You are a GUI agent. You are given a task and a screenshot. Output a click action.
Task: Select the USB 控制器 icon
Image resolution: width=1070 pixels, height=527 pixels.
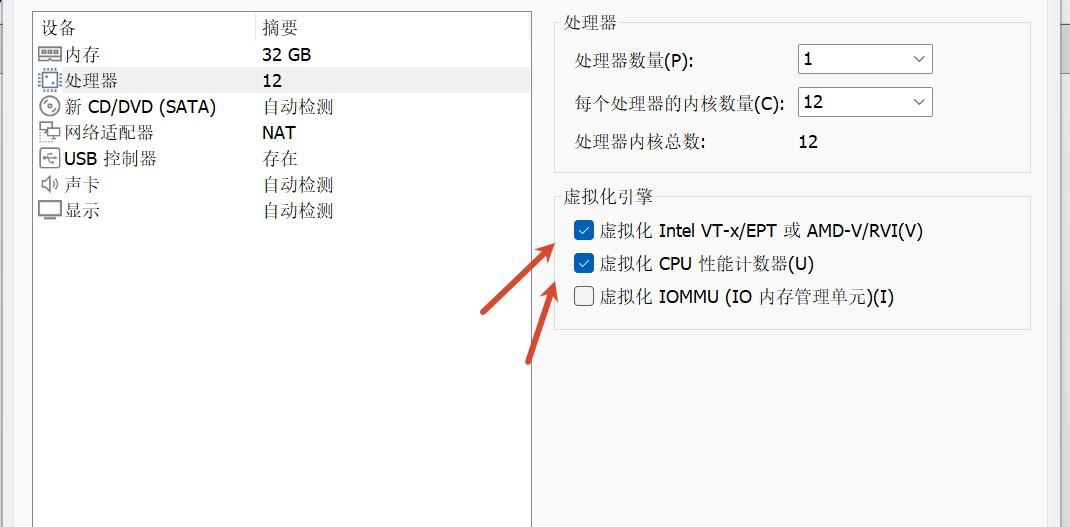coord(49,158)
